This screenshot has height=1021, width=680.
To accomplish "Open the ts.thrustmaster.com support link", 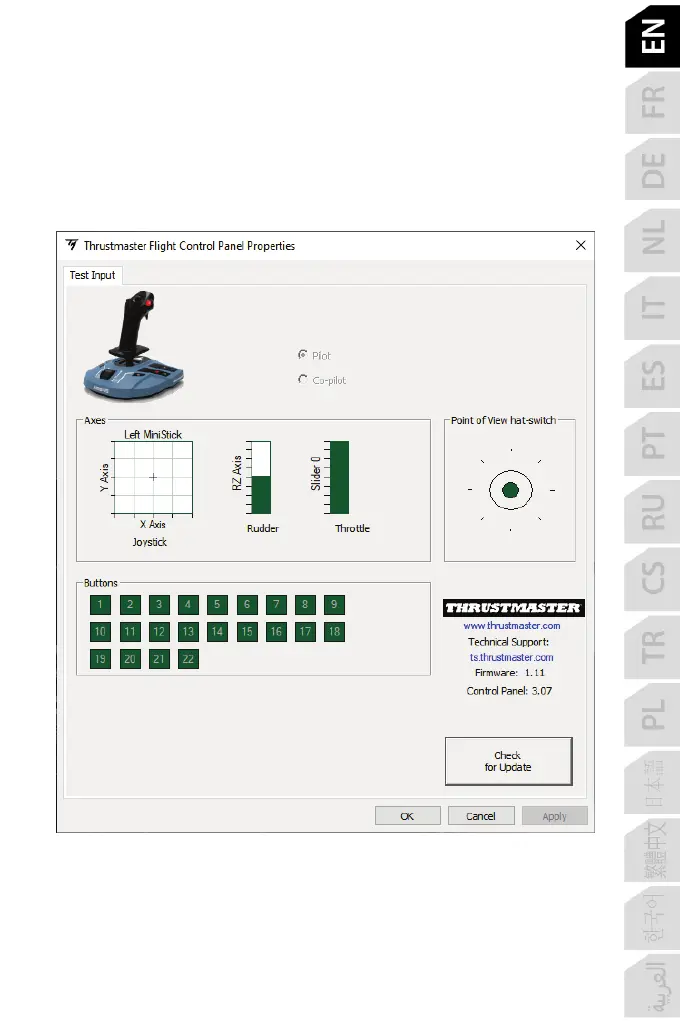I will pyautogui.click(x=512, y=658).
